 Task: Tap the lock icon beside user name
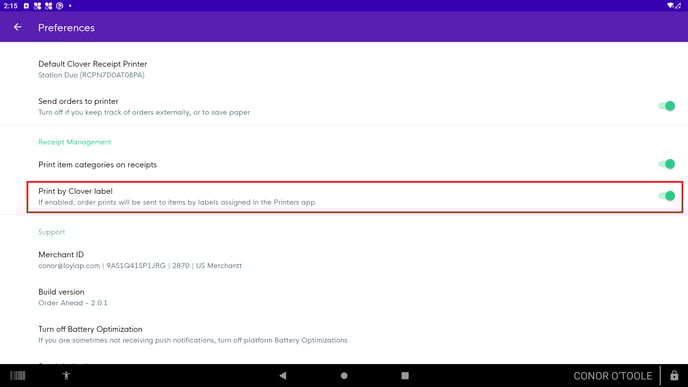pyautogui.click(x=674, y=376)
